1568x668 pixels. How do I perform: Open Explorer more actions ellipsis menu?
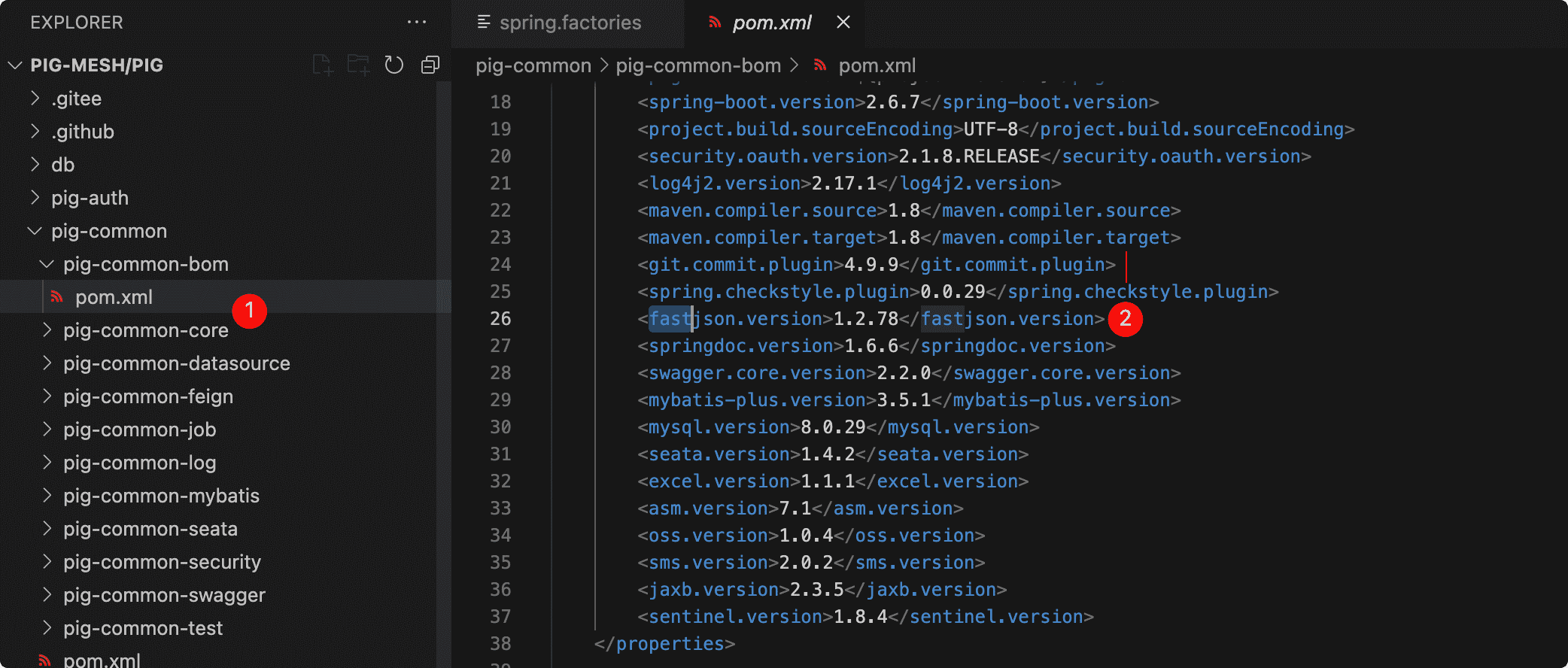416,23
